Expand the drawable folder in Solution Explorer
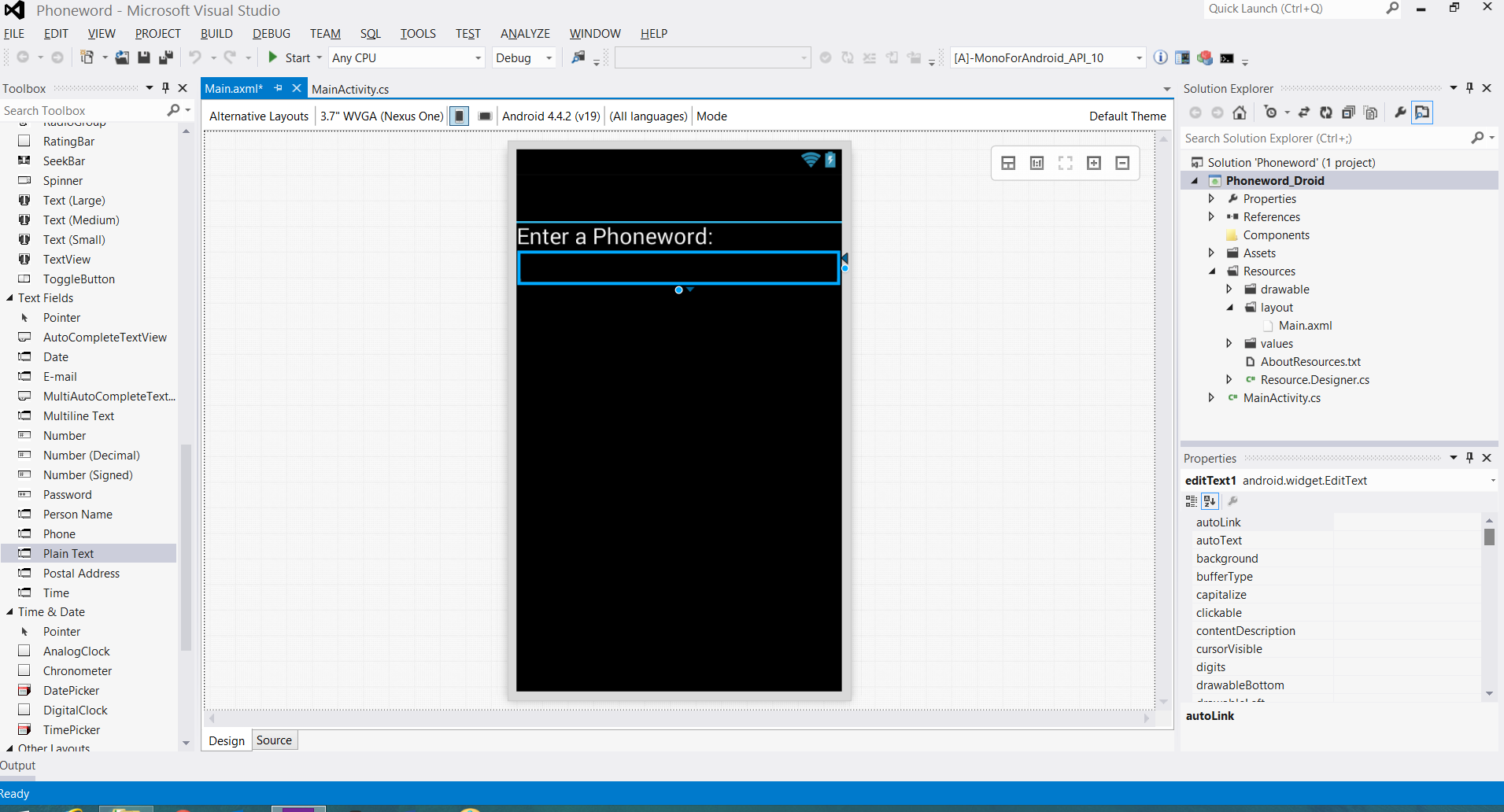1504x812 pixels. pyautogui.click(x=1229, y=290)
